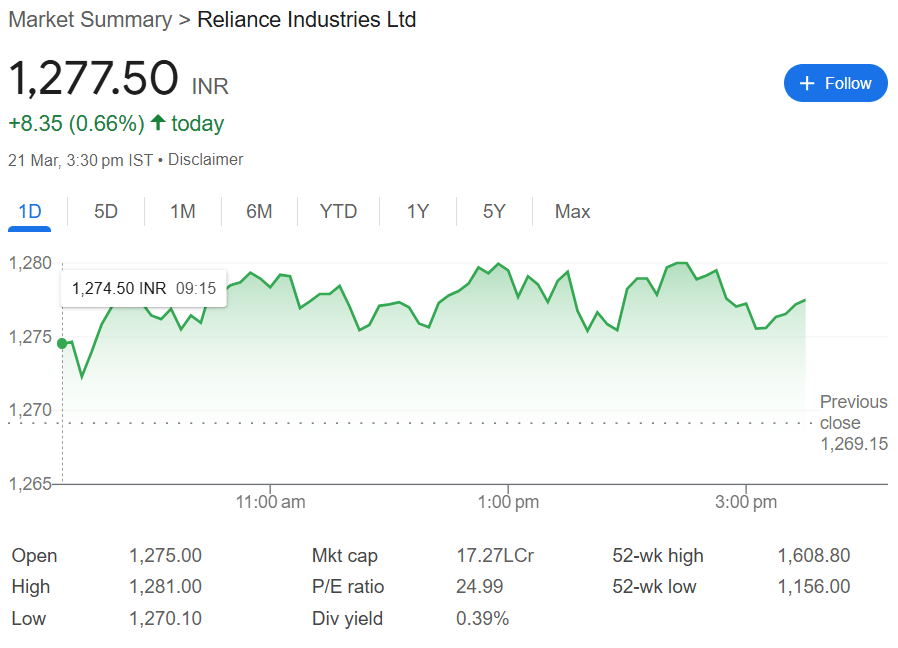Click the 11:00 am axis label
This screenshot has height=648, width=898.
point(270,502)
